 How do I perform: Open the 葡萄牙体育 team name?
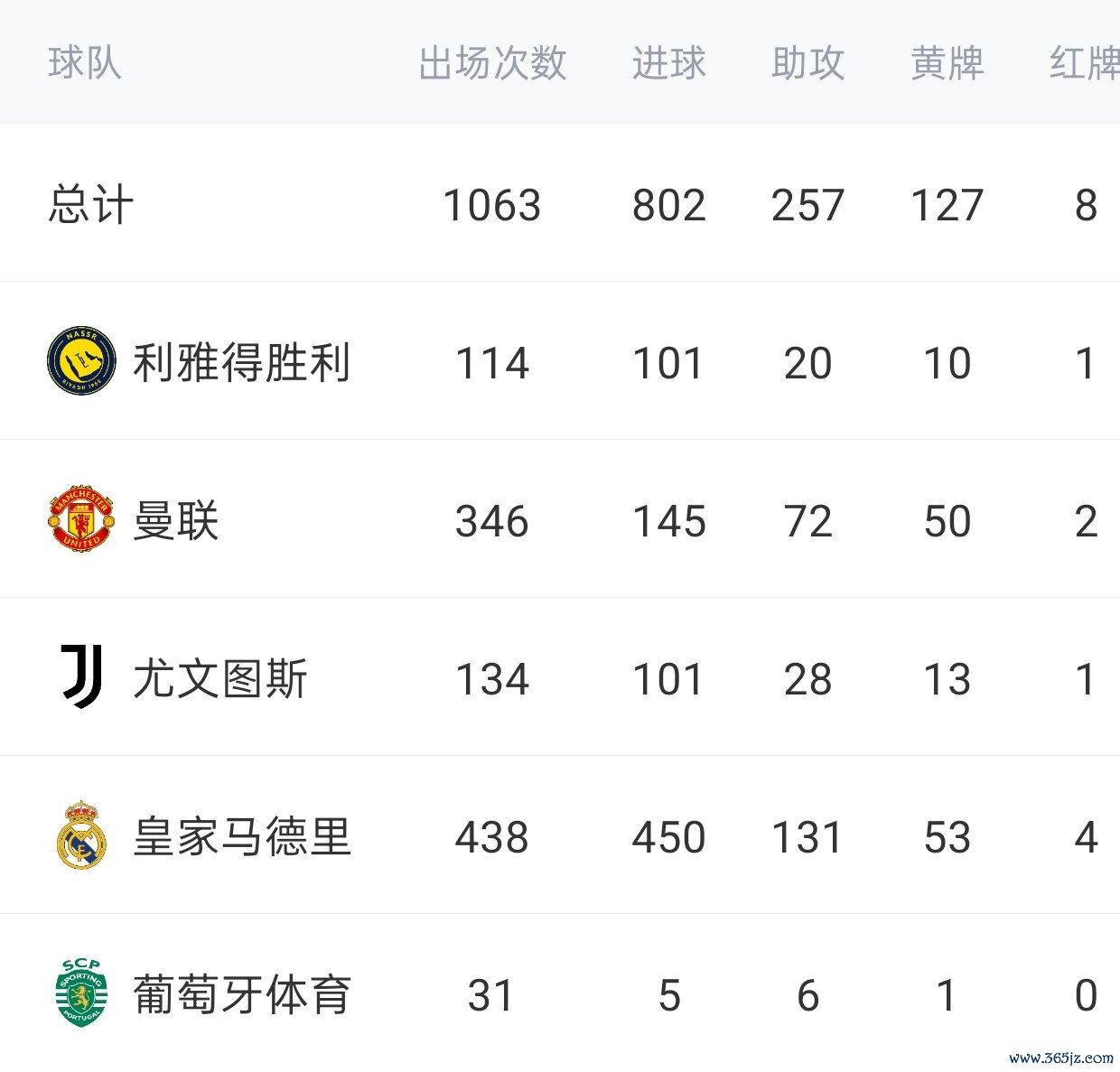(241, 995)
